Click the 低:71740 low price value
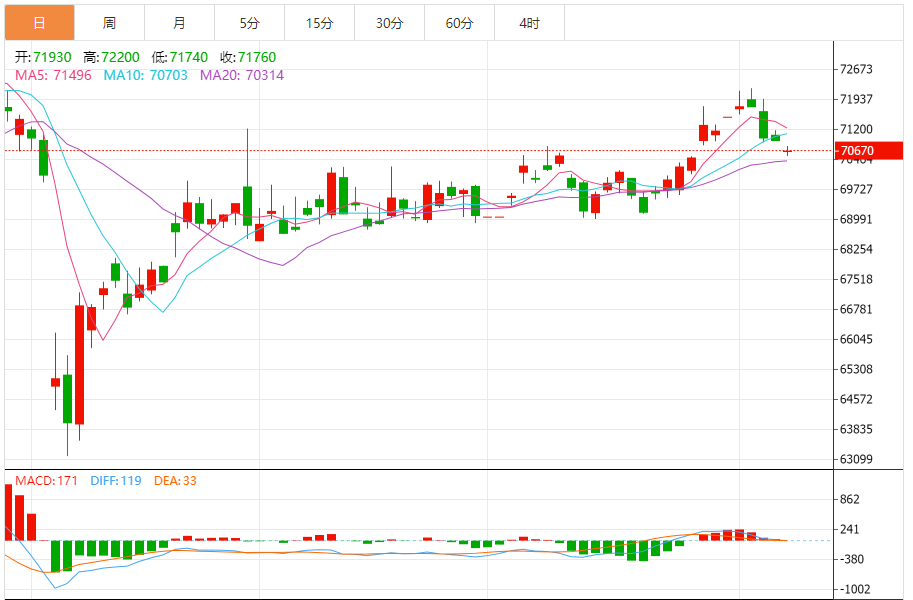This screenshot has height=600, width=913. (x=179, y=57)
